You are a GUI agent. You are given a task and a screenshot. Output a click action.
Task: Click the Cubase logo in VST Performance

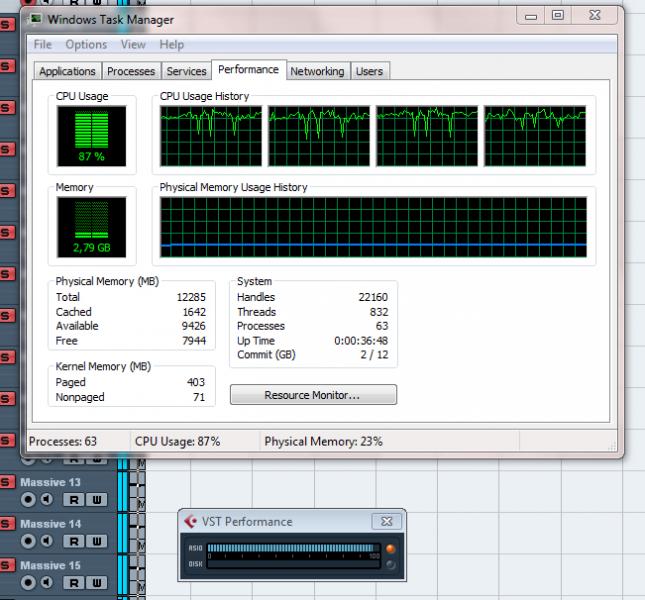coord(190,521)
